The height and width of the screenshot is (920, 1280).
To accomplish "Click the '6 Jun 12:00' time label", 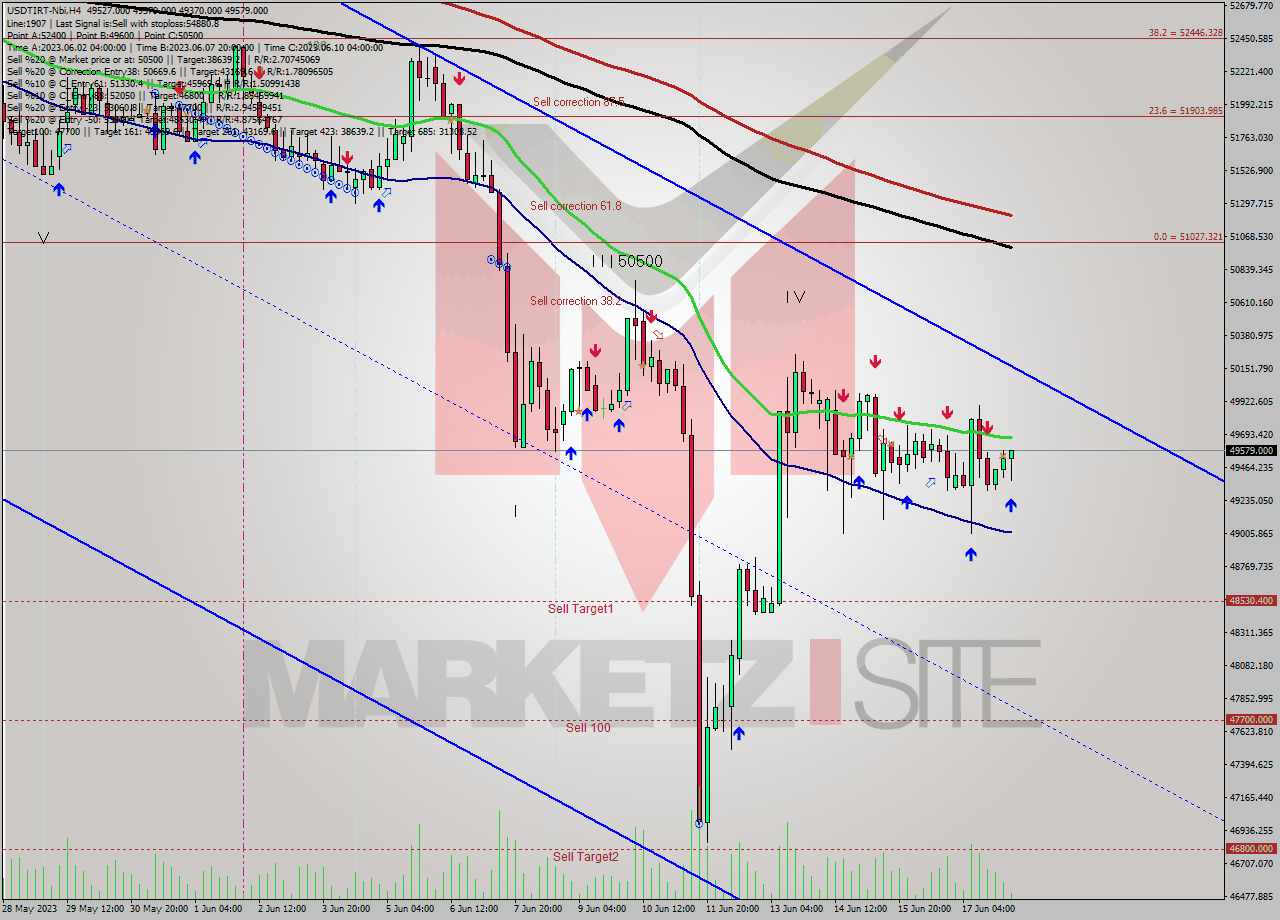I will pos(474,909).
